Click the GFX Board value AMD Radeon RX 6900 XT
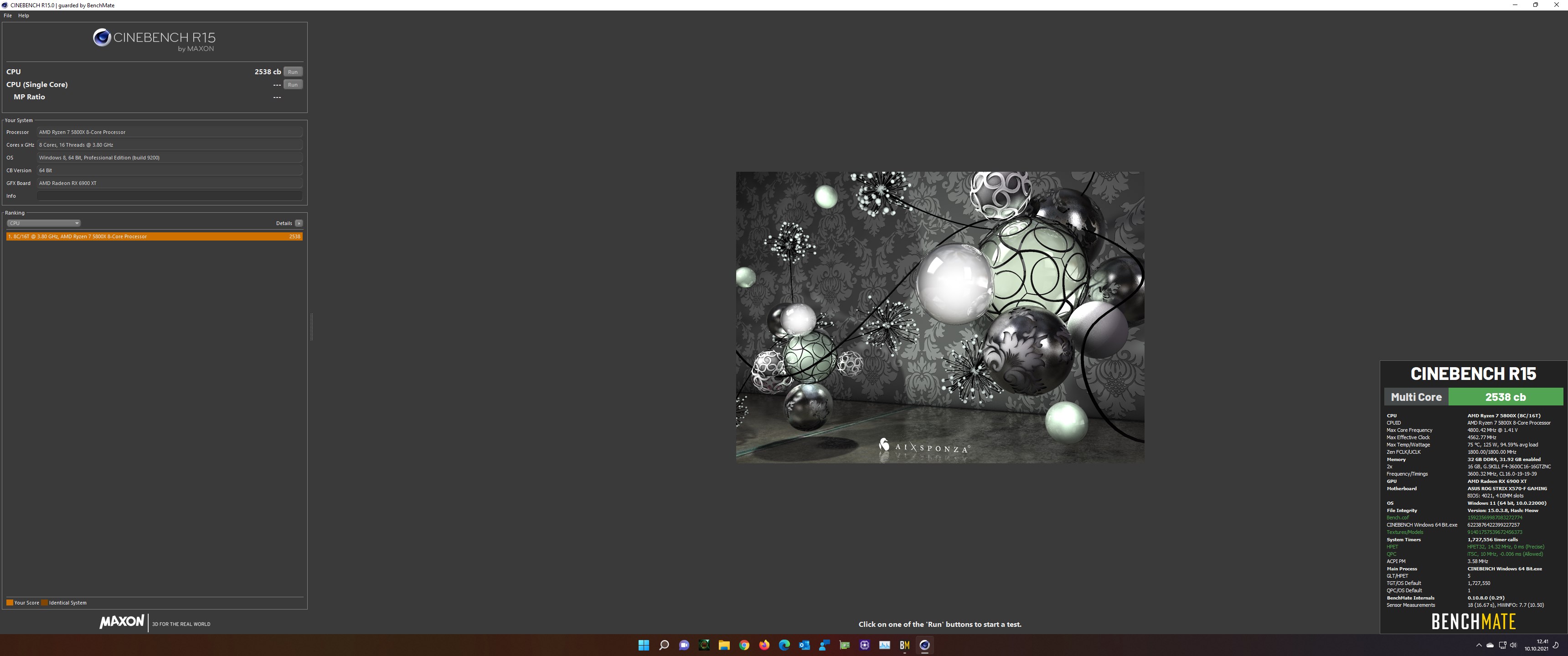 point(170,183)
